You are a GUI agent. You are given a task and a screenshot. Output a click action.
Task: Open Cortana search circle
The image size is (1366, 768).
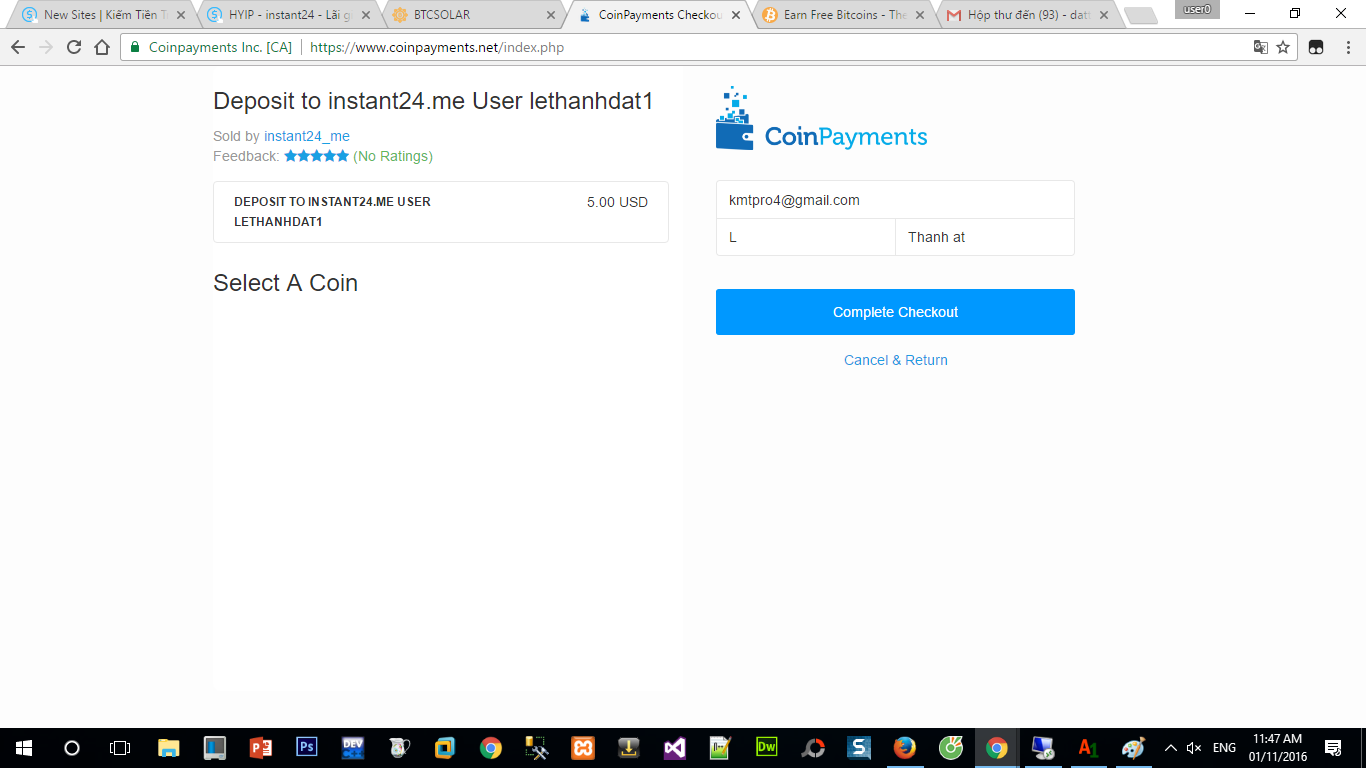(71, 748)
